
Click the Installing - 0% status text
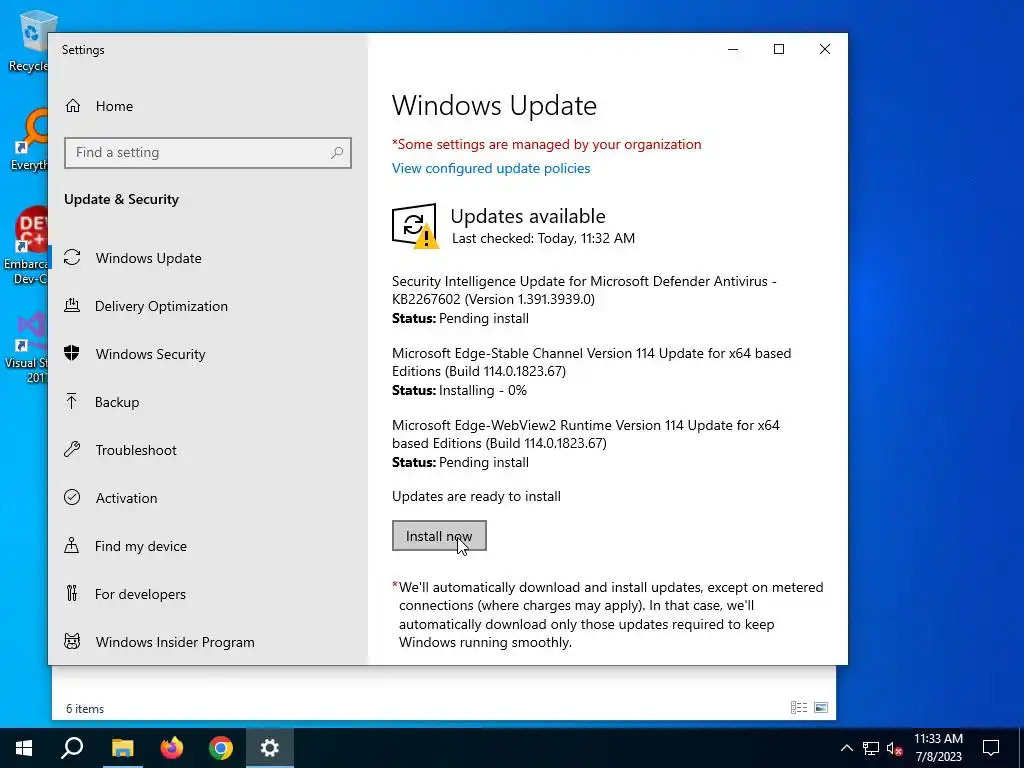pos(483,390)
